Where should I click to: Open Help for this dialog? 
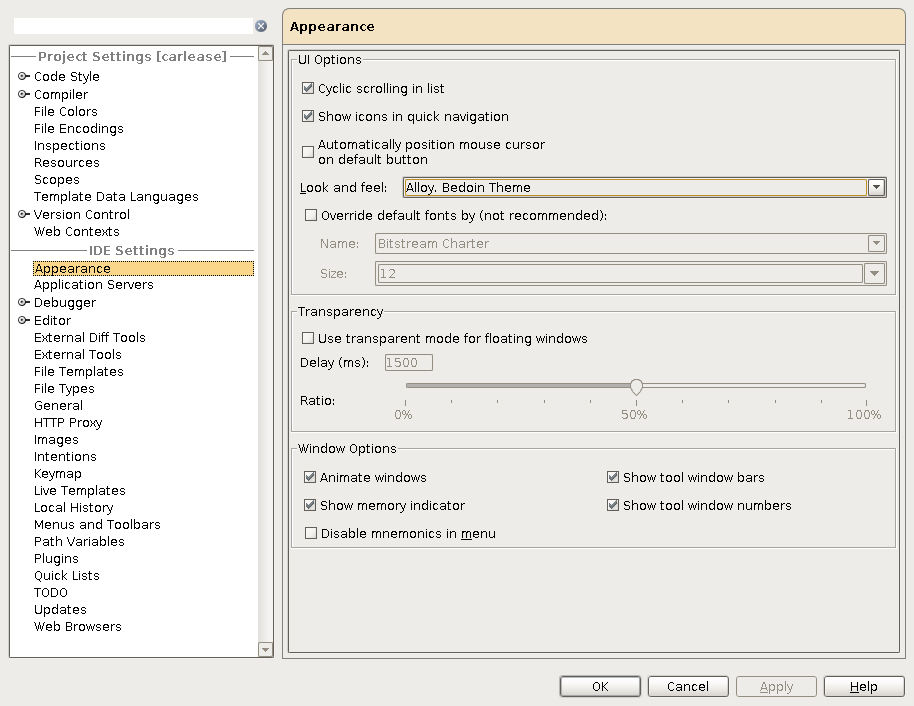864,687
